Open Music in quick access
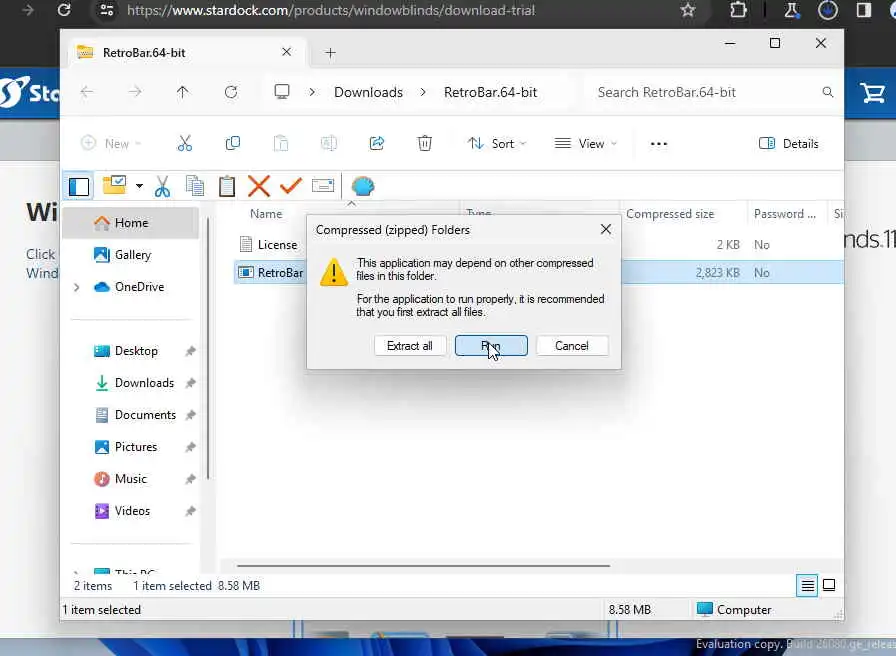Viewport: 896px width, 656px height. [131, 479]
